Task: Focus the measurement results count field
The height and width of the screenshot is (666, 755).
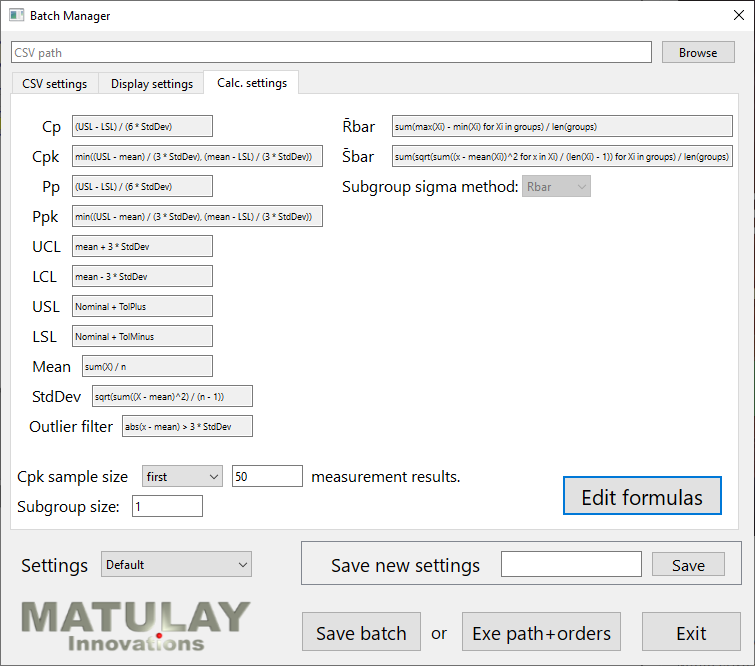Action: pyautogui.click(x=267, y=477)
